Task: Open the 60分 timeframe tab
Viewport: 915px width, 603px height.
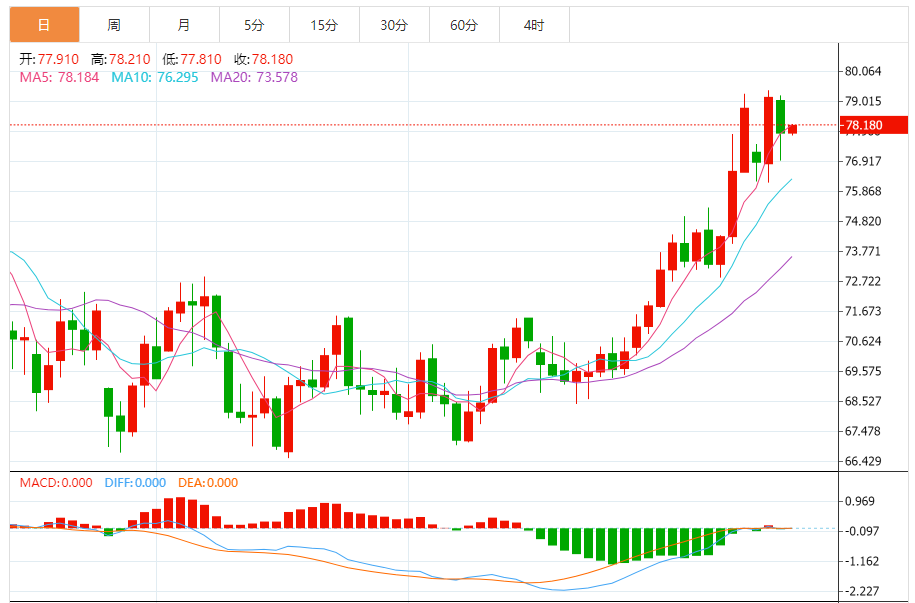Action: (x=465, y=25)
